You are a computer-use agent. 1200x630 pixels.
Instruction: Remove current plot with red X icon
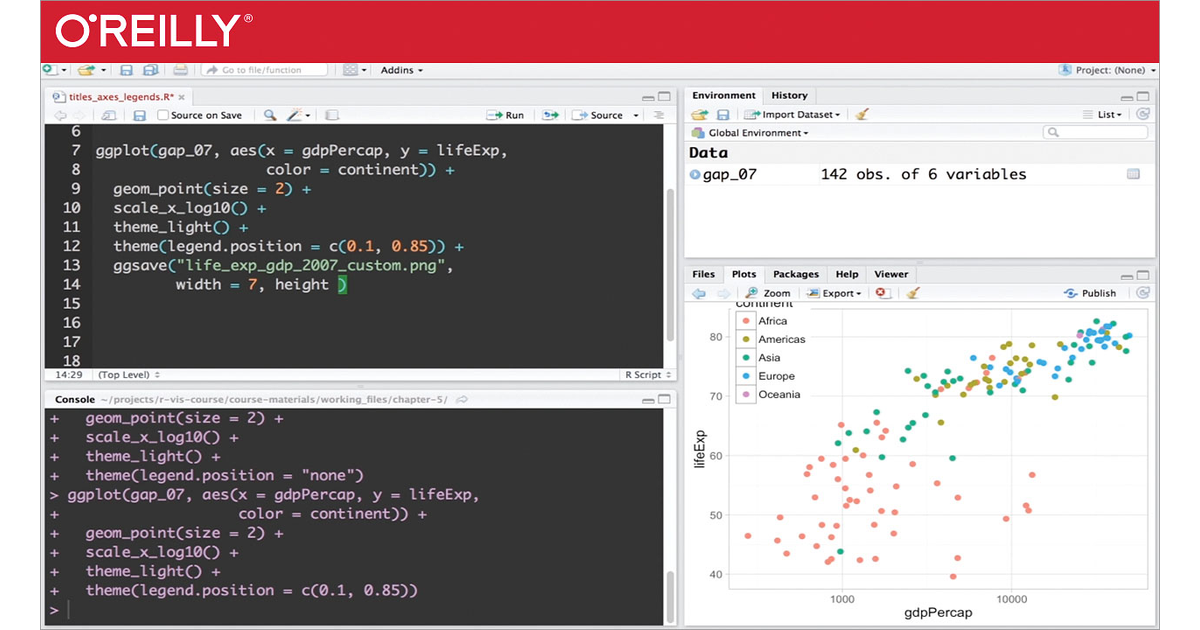pos(882,293)
